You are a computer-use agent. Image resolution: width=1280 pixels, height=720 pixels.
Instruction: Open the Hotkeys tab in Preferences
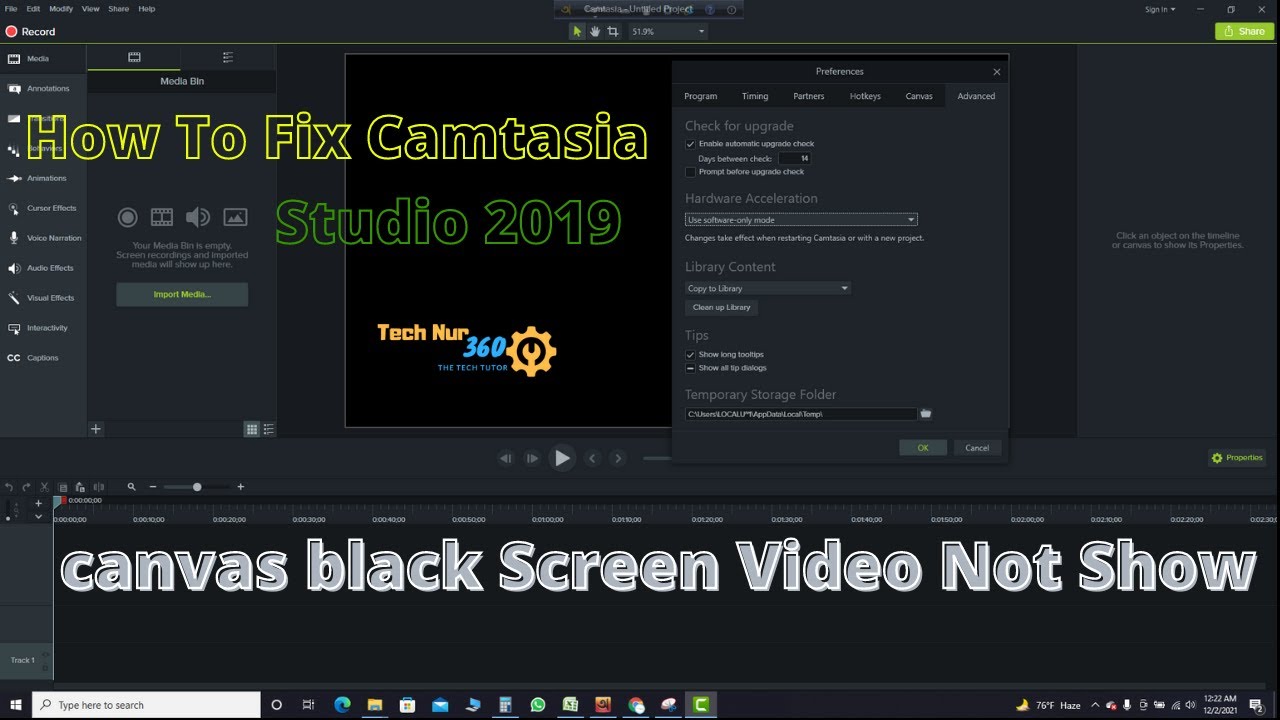(865, 96)
